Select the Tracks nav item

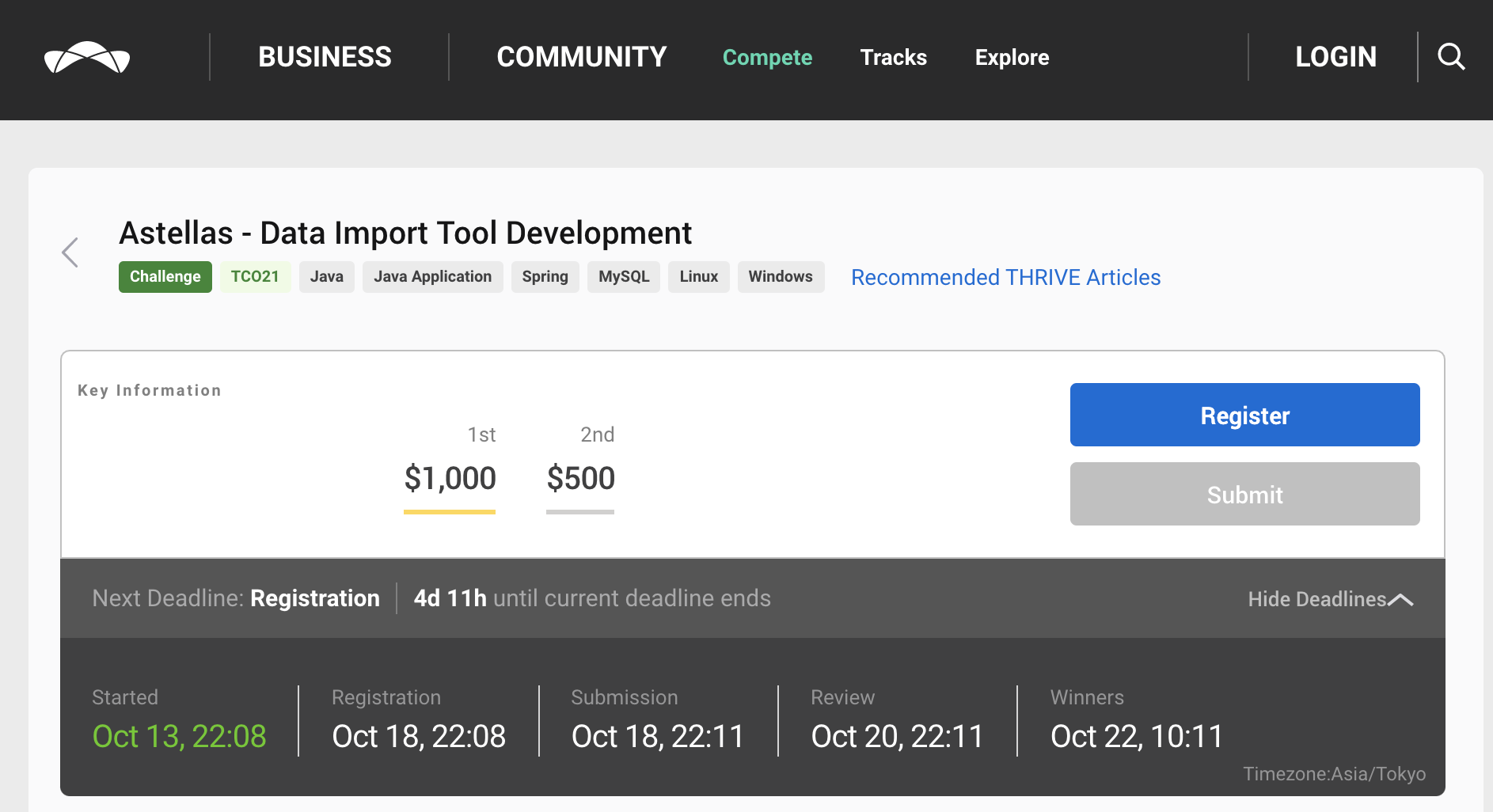coord(894,58)
